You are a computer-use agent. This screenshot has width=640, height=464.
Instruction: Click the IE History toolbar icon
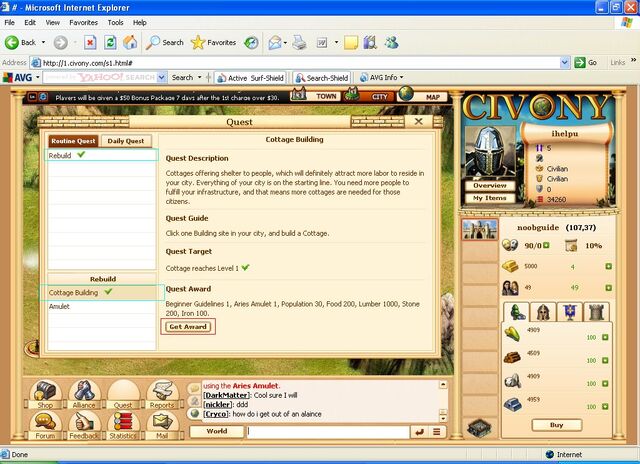click(251, 42)
